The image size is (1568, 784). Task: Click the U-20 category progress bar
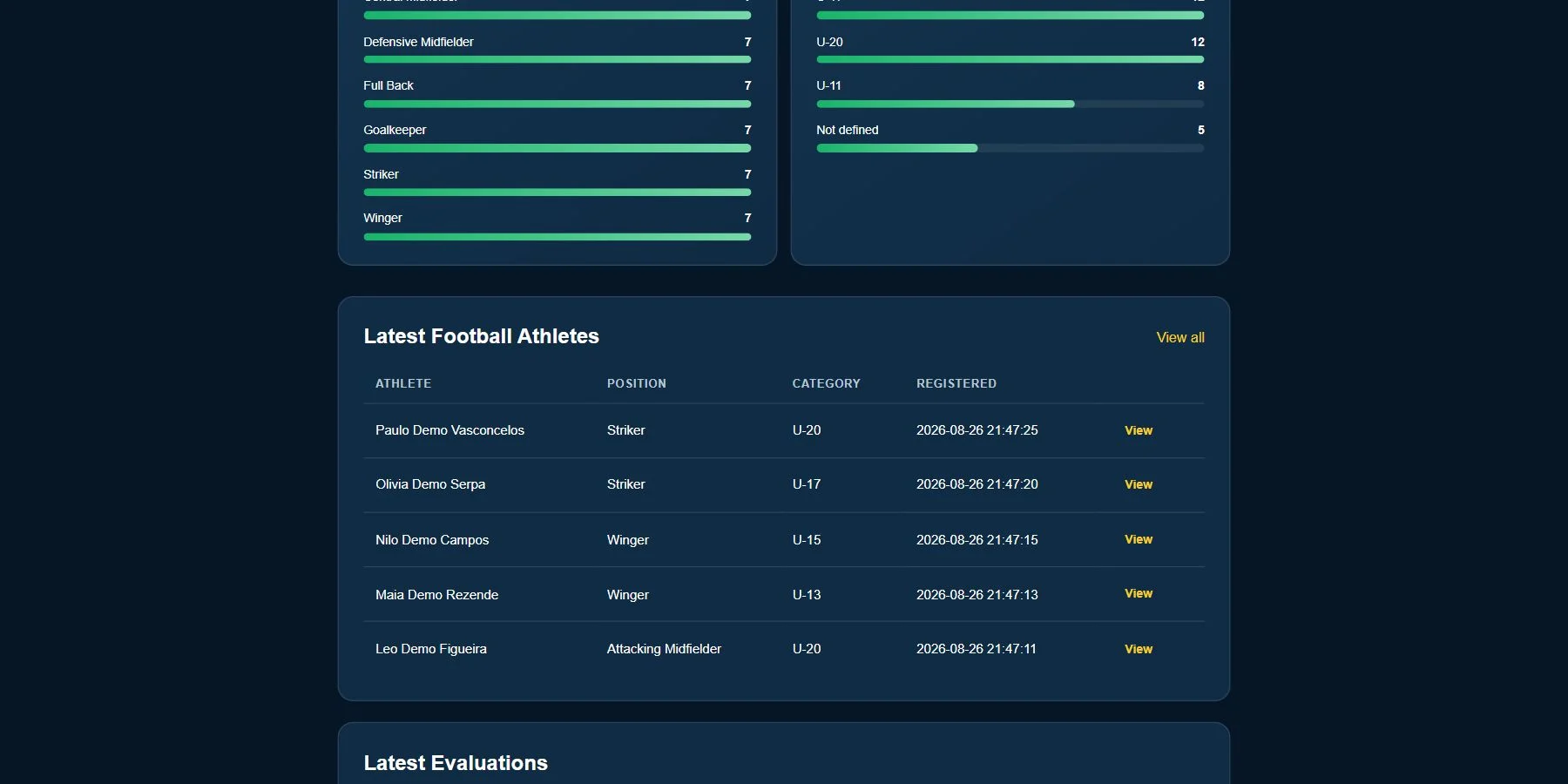pos(1010,59)
